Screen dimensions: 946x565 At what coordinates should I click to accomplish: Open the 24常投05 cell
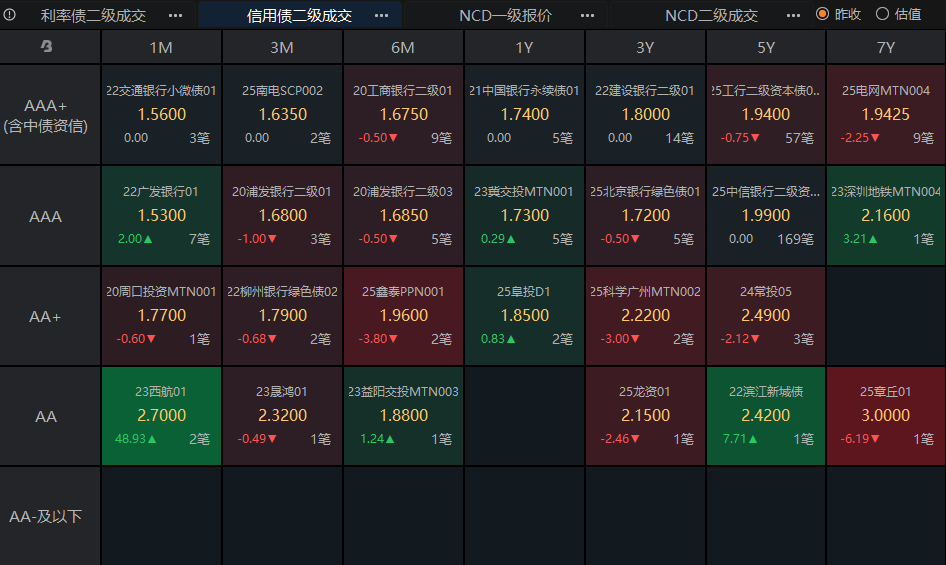pos(766,316)
